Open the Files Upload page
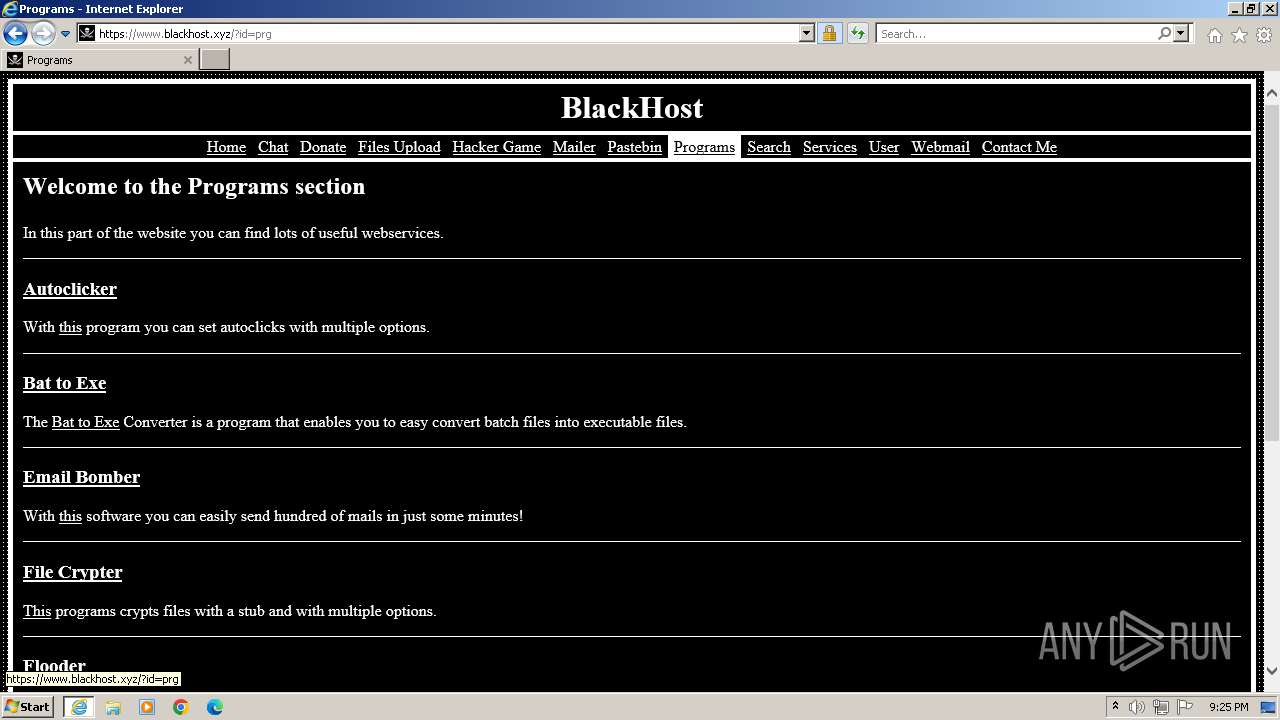 (x=399, y=147)
